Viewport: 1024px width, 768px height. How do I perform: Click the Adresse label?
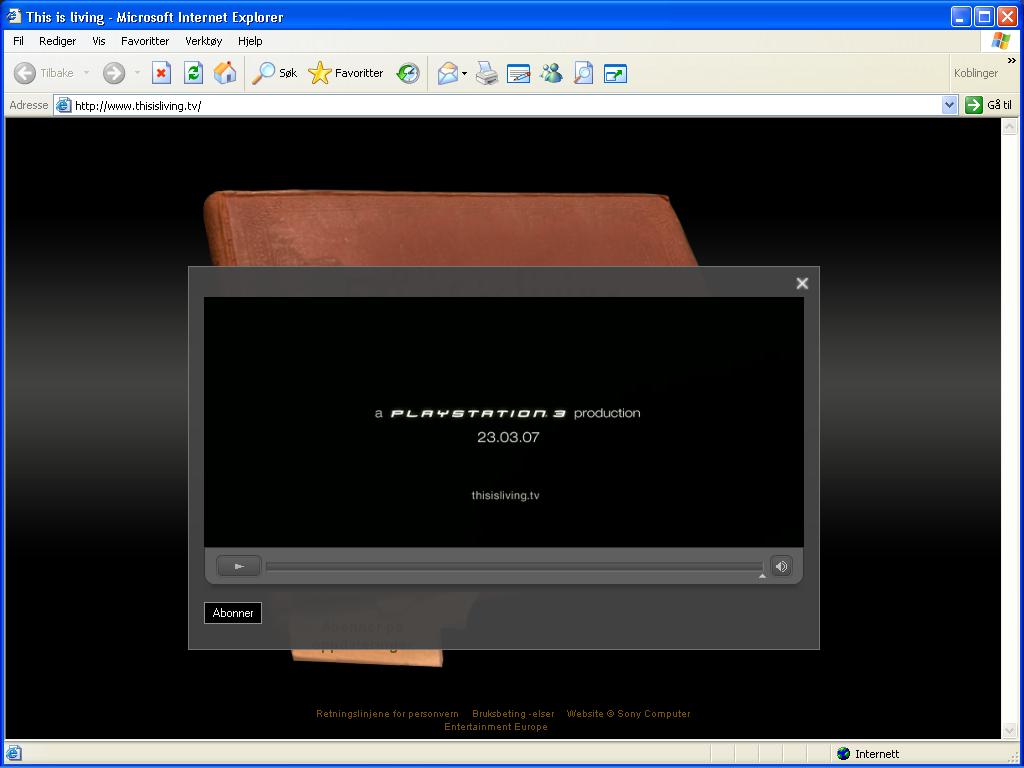tap(29, 105)
